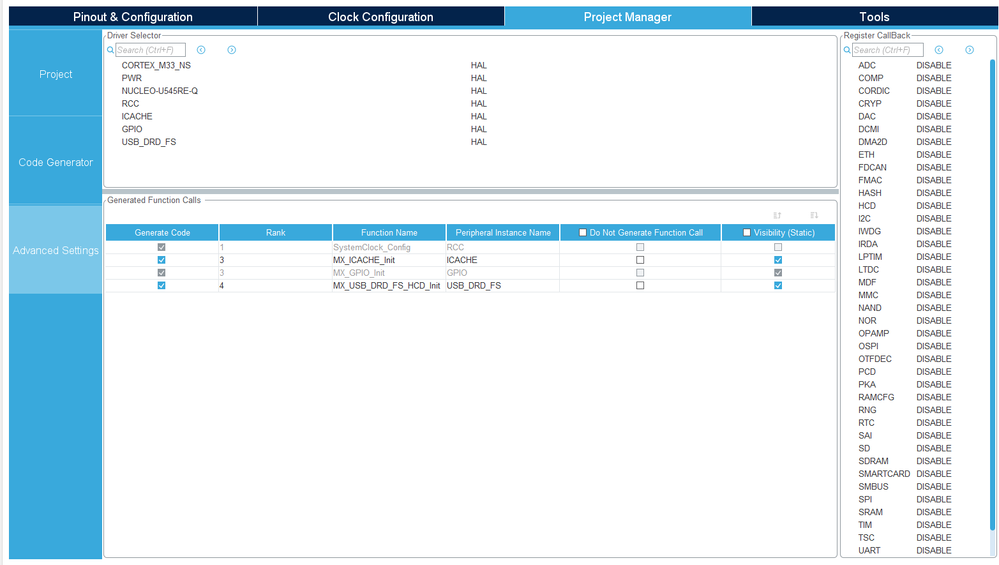
Task: Open Pinout & Configuration tab
Action: (133, 17)
